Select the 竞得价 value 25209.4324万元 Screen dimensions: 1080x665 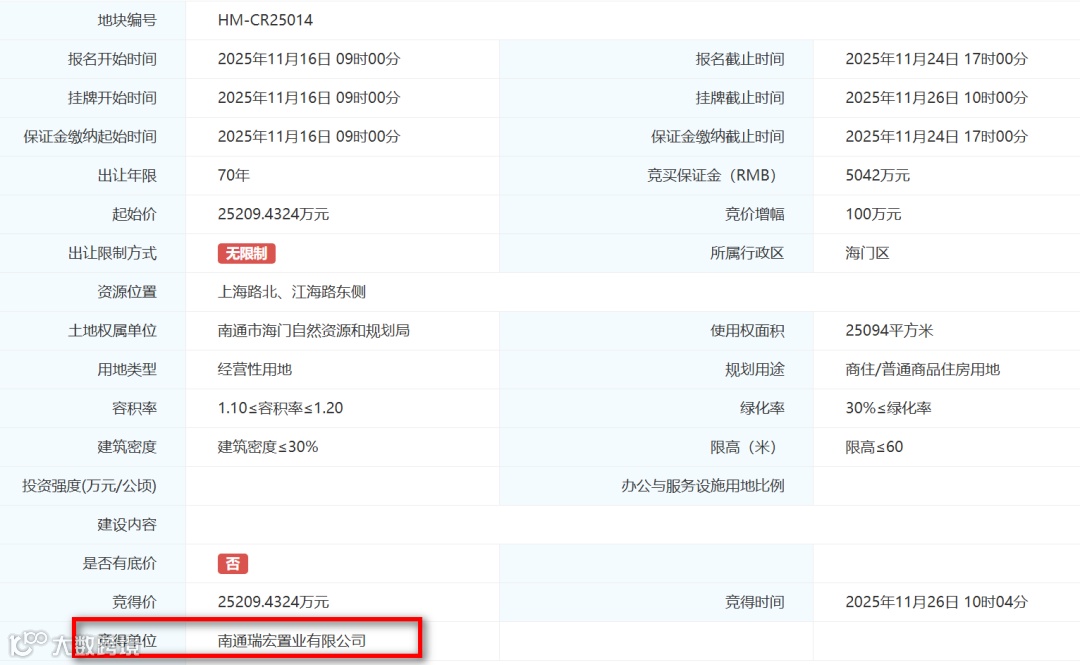coord(273,602)
